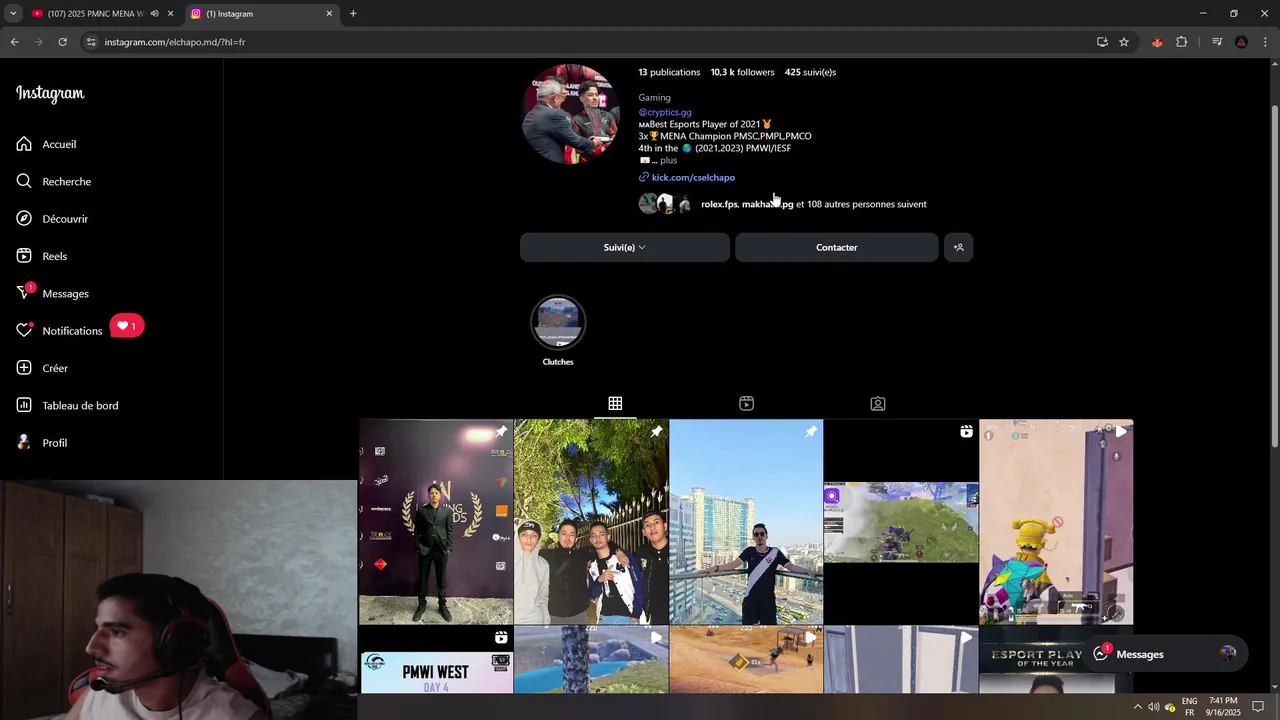Open Reels in the sidebar
The image size is (1280, 720).
[x=42, y=256]
